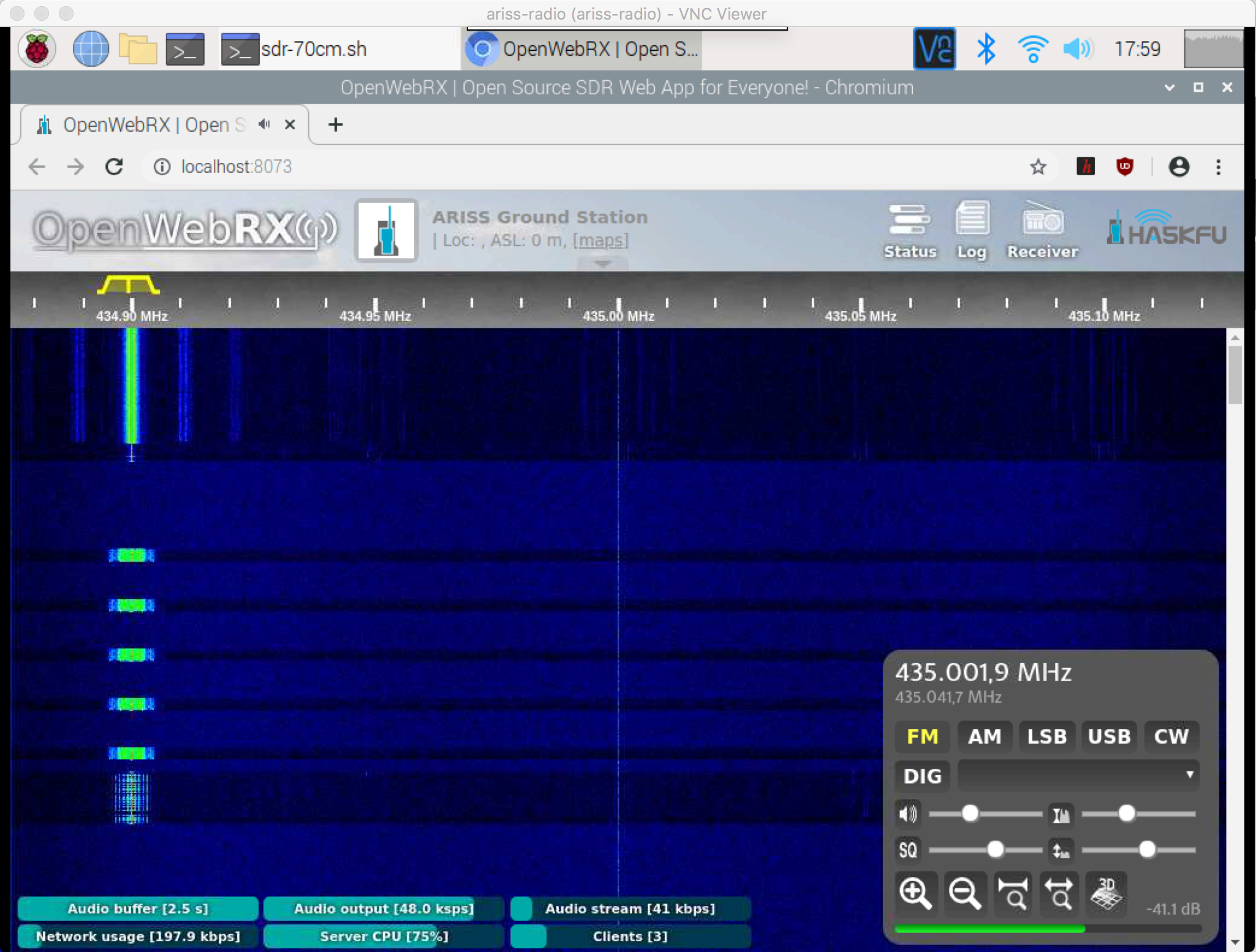Click the 17:59 clock
This screenshot has height=952, width=1256.
click(1137, 49)
